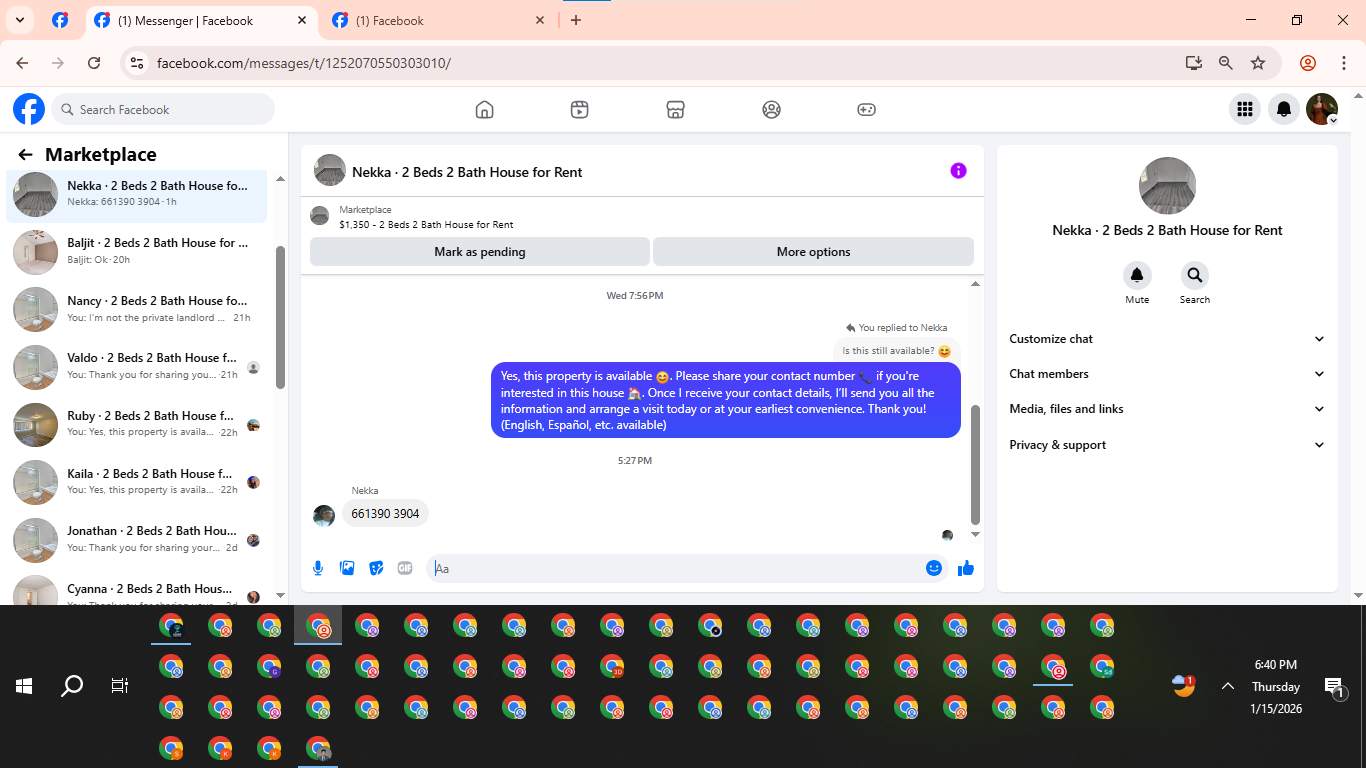This screenshot has width=1366, height=768.
Task: Click conversation list scrollbar thumb
Action: tap(280, 317)
